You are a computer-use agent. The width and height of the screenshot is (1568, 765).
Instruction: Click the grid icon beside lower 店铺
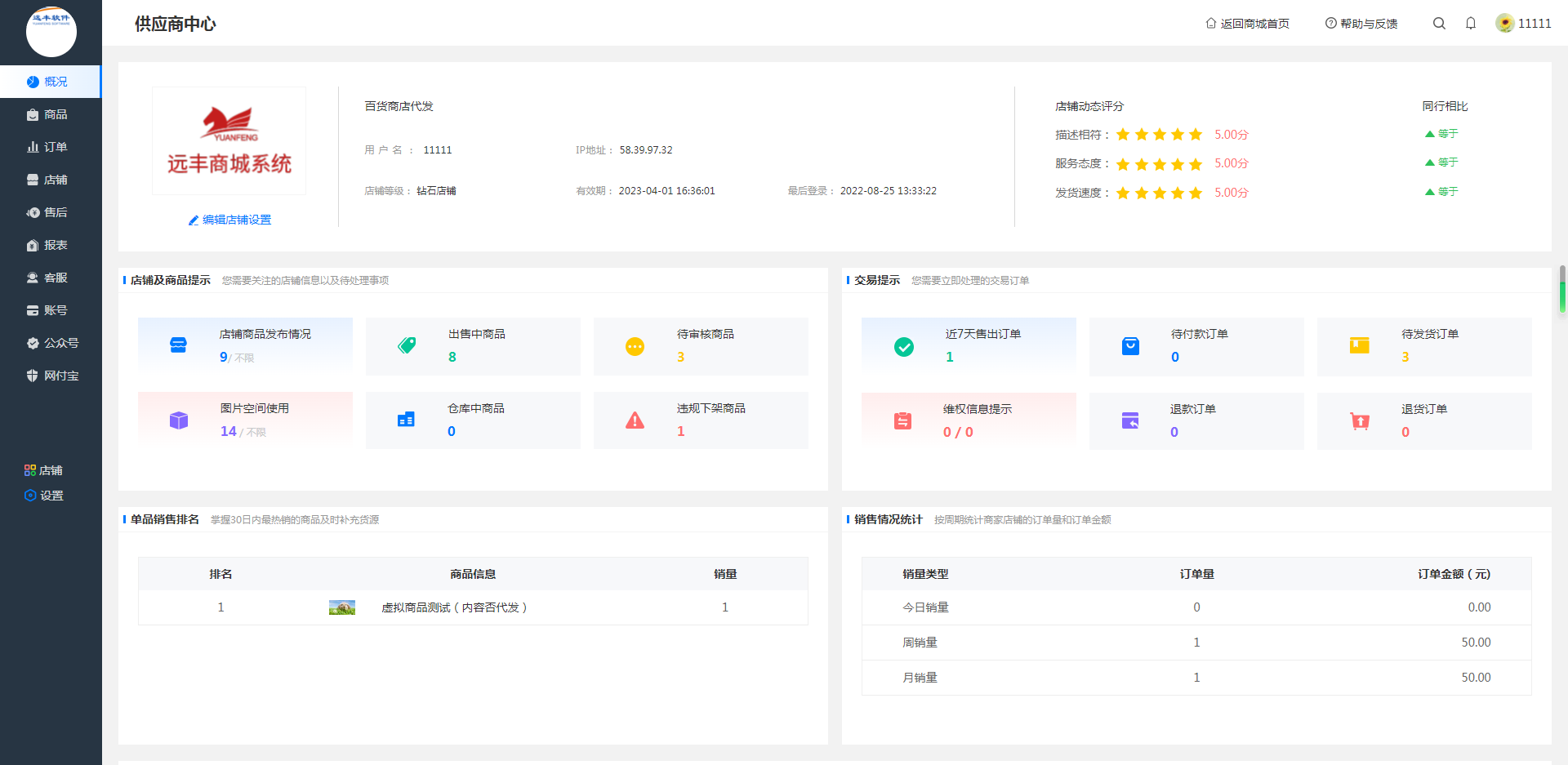click(x=30, y=470)
